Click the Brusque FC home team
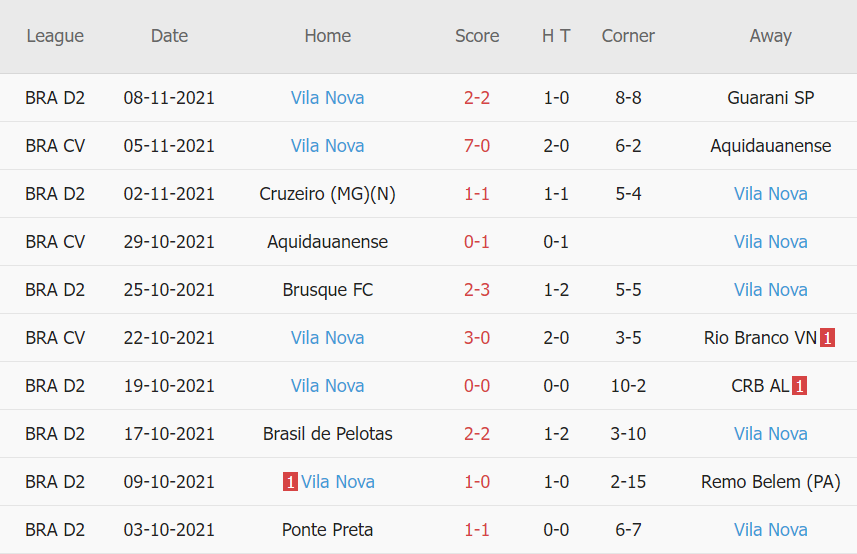This screenshot has width=857, height=554. click(x=327, y=290)
